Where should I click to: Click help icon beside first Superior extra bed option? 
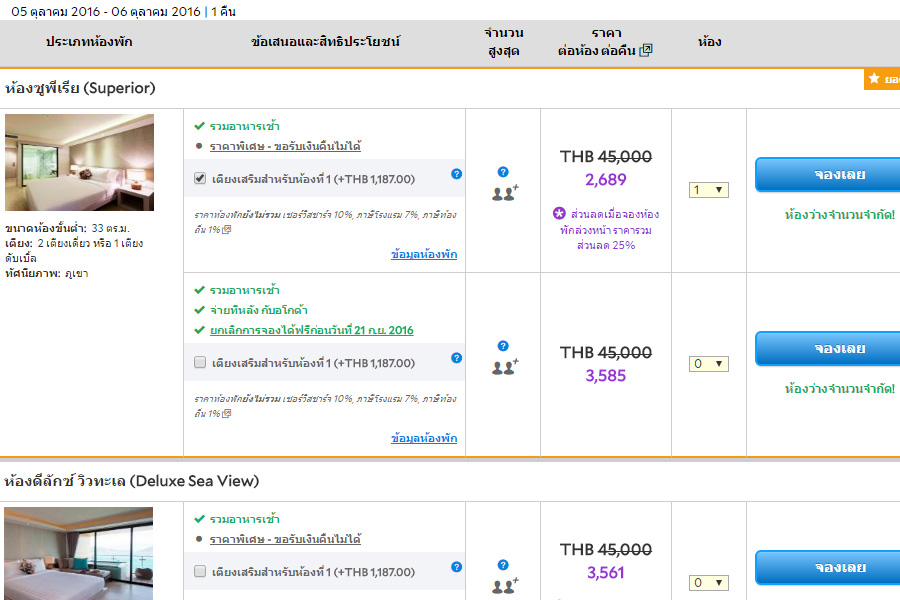point(457,174)
